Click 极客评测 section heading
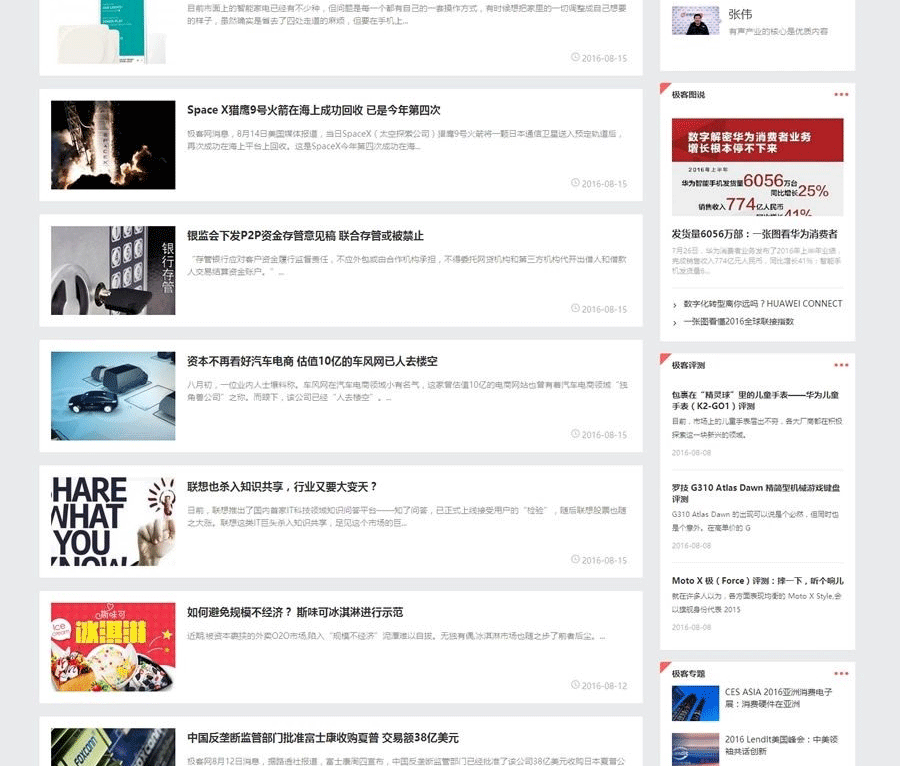Viewport: 900px width, 766px height. click(x=688, y=365)
